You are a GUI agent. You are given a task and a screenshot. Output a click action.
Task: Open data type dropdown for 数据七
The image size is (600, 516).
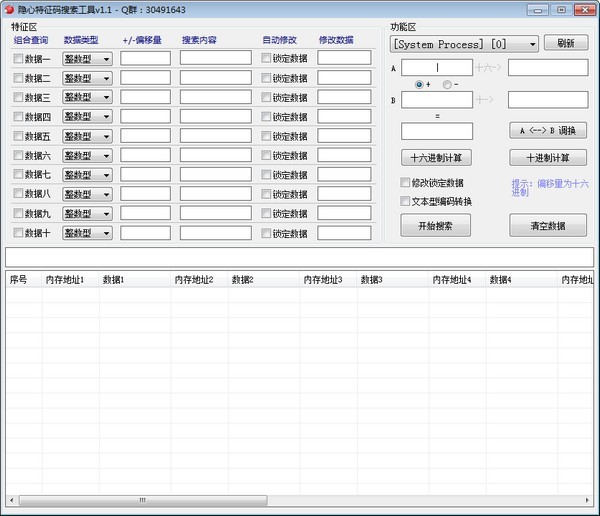87,175
